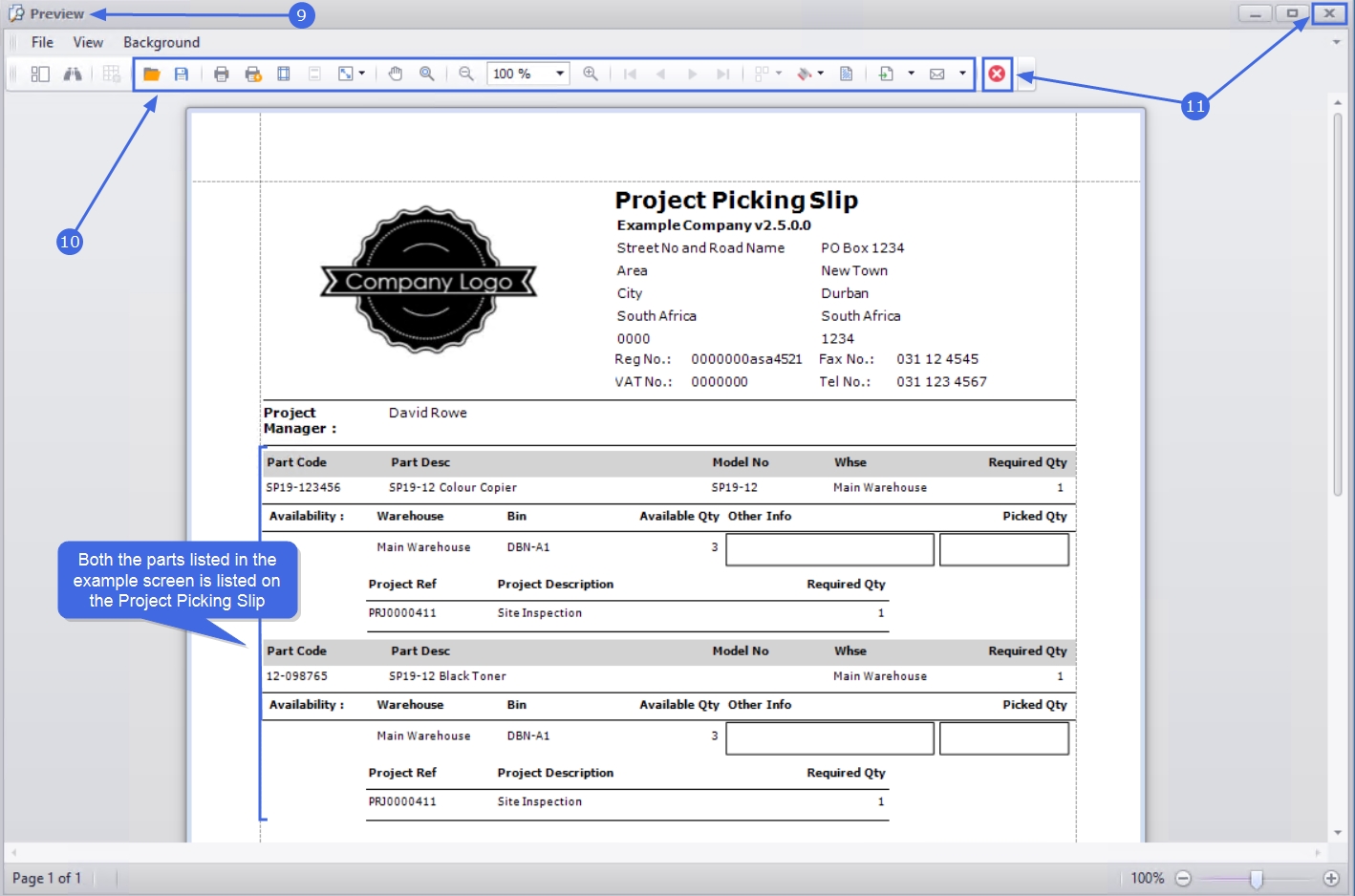Screen dimensions: 1355x896
Task: Click the Zoom In toolbar icon
Action: [x=591, y=74]
